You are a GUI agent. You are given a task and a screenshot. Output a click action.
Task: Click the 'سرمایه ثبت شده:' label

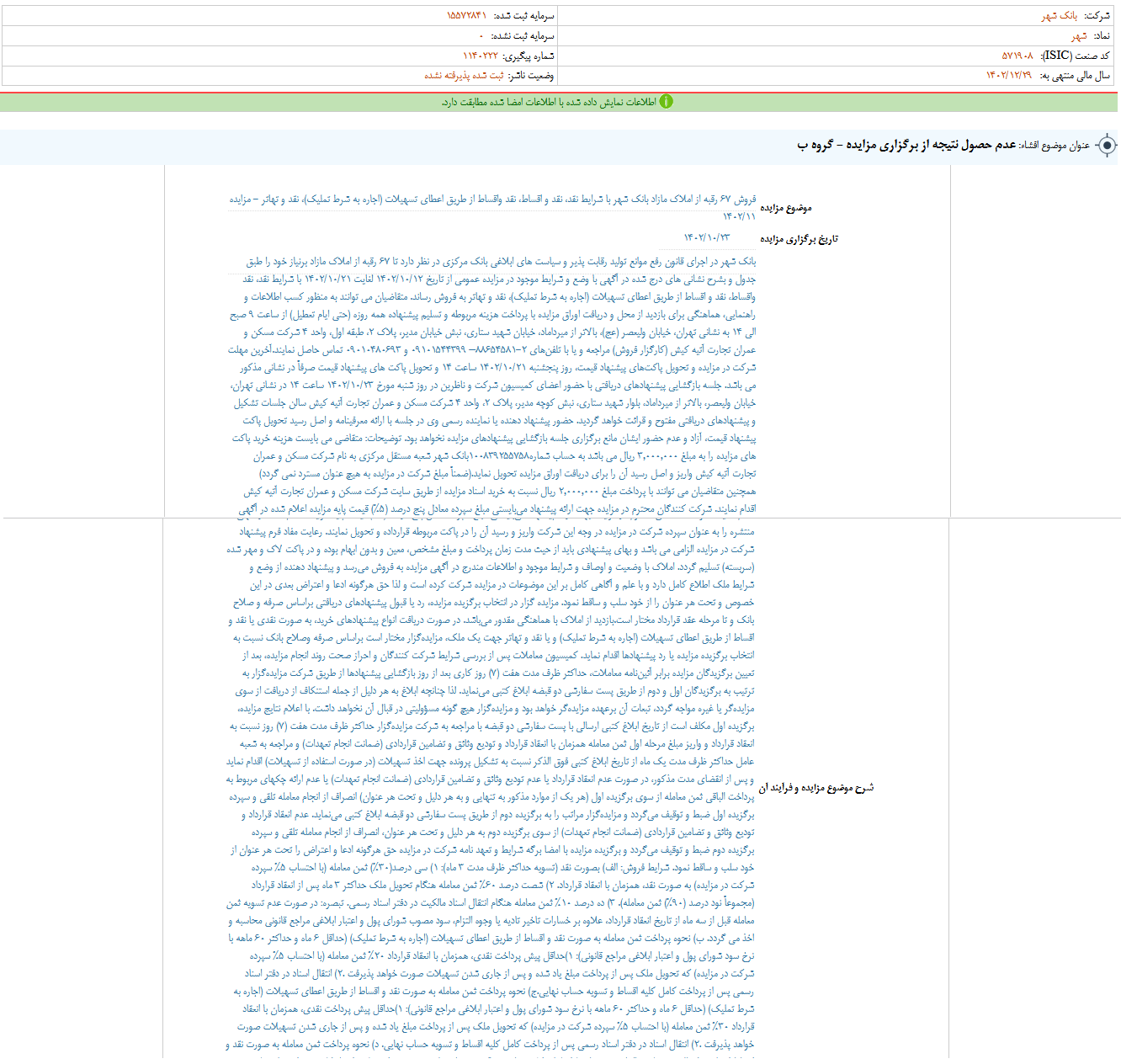pos(523,16)
